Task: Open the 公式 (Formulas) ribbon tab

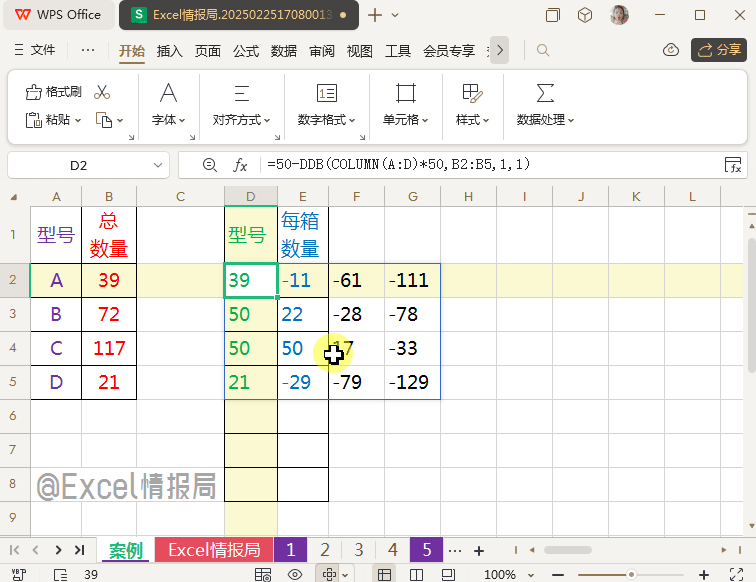Action: coord(246,51)
